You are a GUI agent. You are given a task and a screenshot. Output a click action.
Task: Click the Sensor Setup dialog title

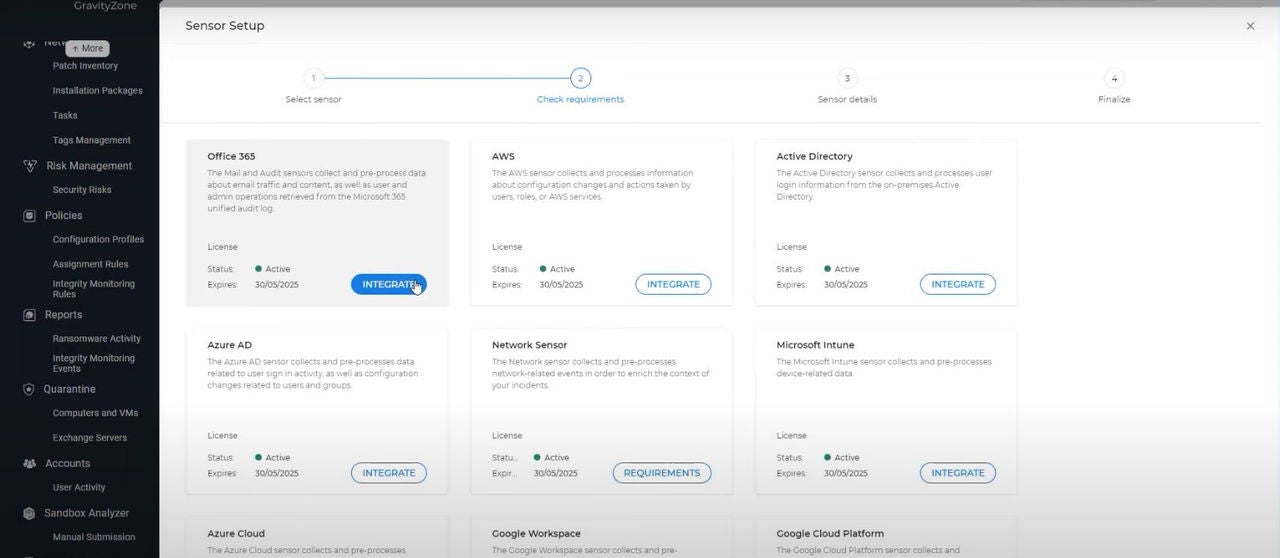tap(225, 26)
